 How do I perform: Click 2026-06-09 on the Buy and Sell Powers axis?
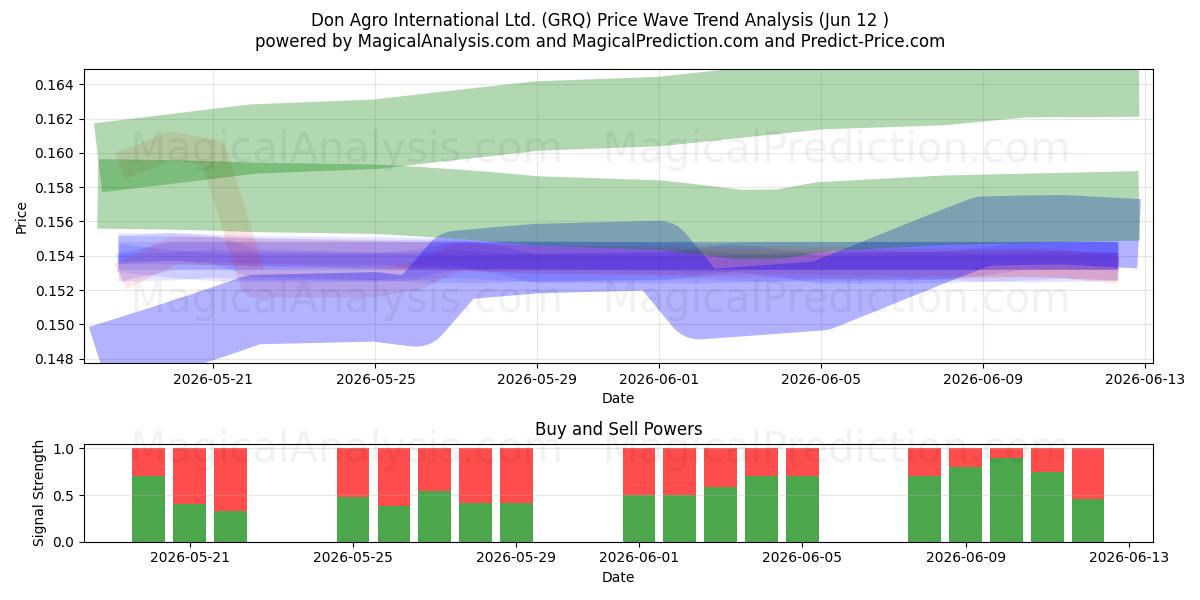(x=966, y=558)
